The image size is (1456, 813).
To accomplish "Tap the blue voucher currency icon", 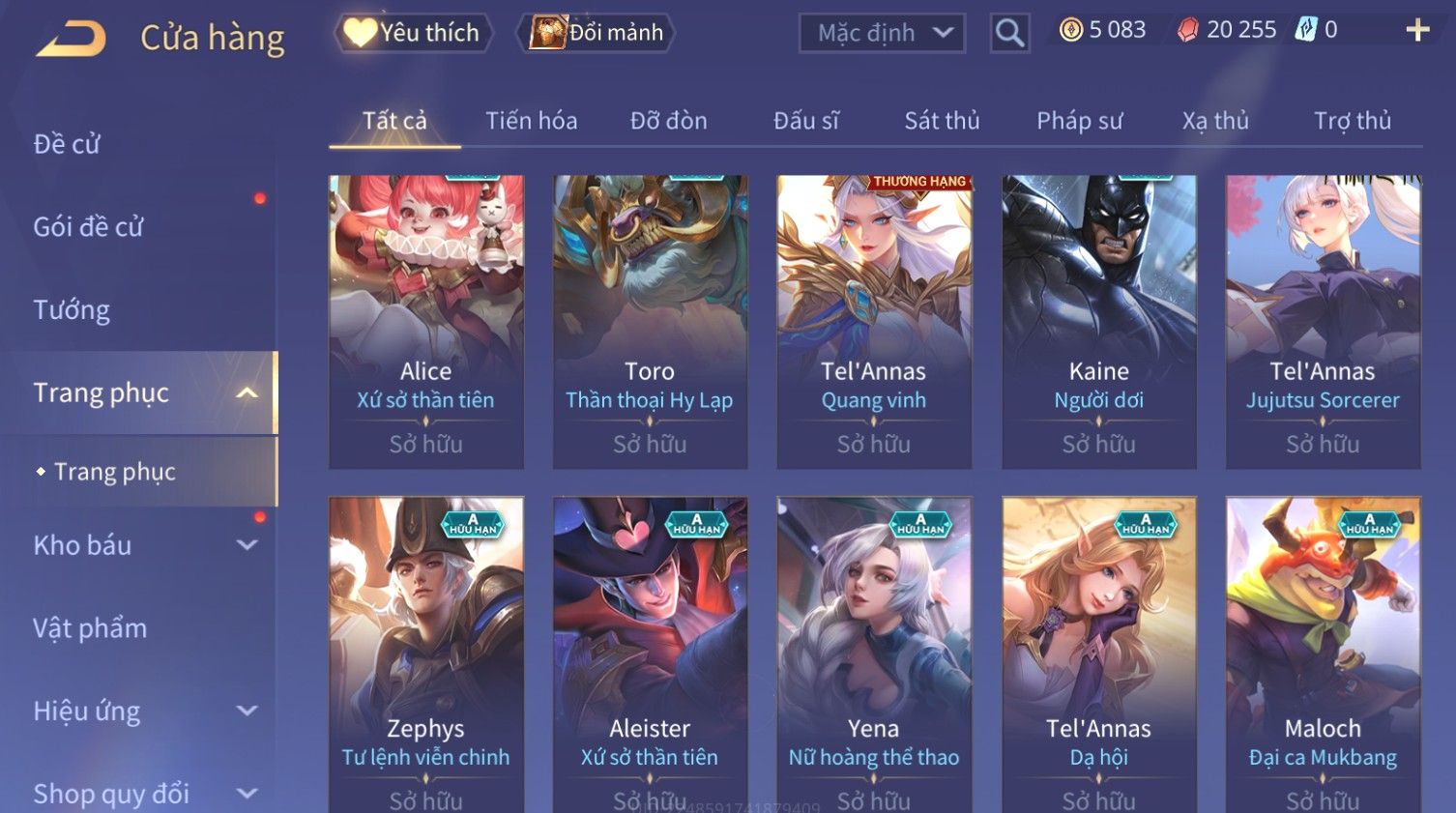I will click(x=1305, y=30).
